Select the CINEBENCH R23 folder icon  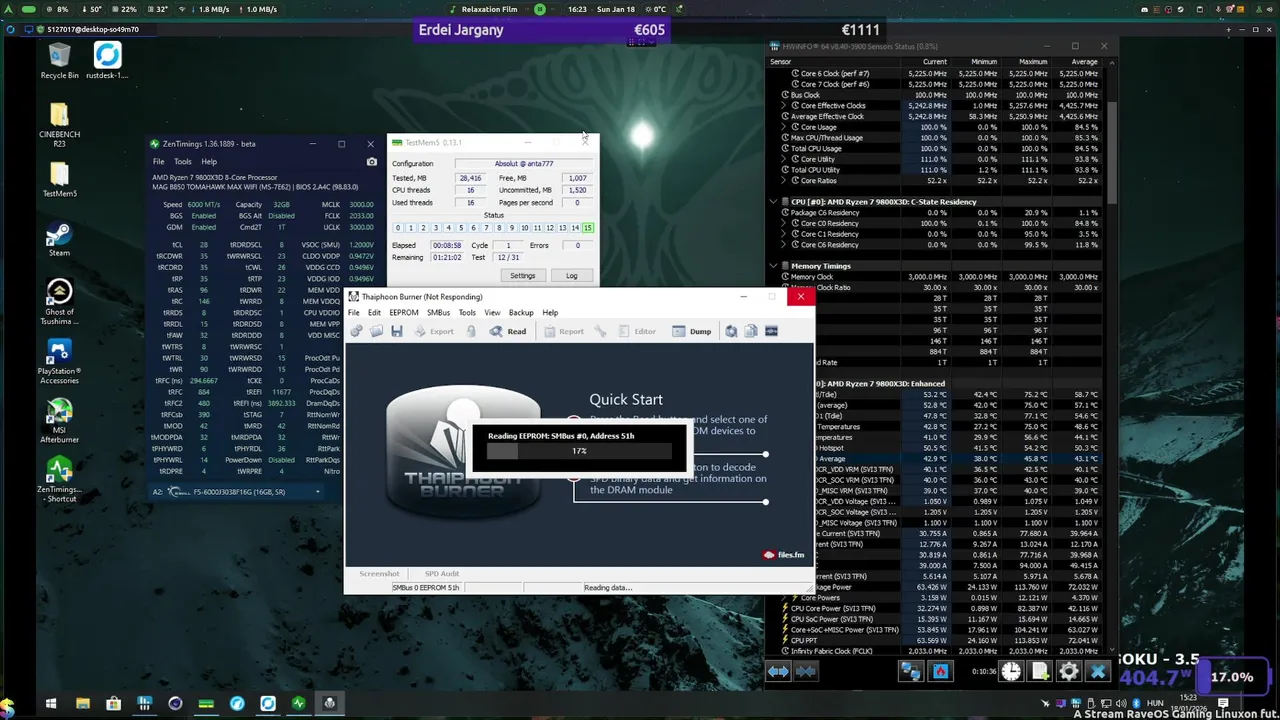click(x=59, y=124)
